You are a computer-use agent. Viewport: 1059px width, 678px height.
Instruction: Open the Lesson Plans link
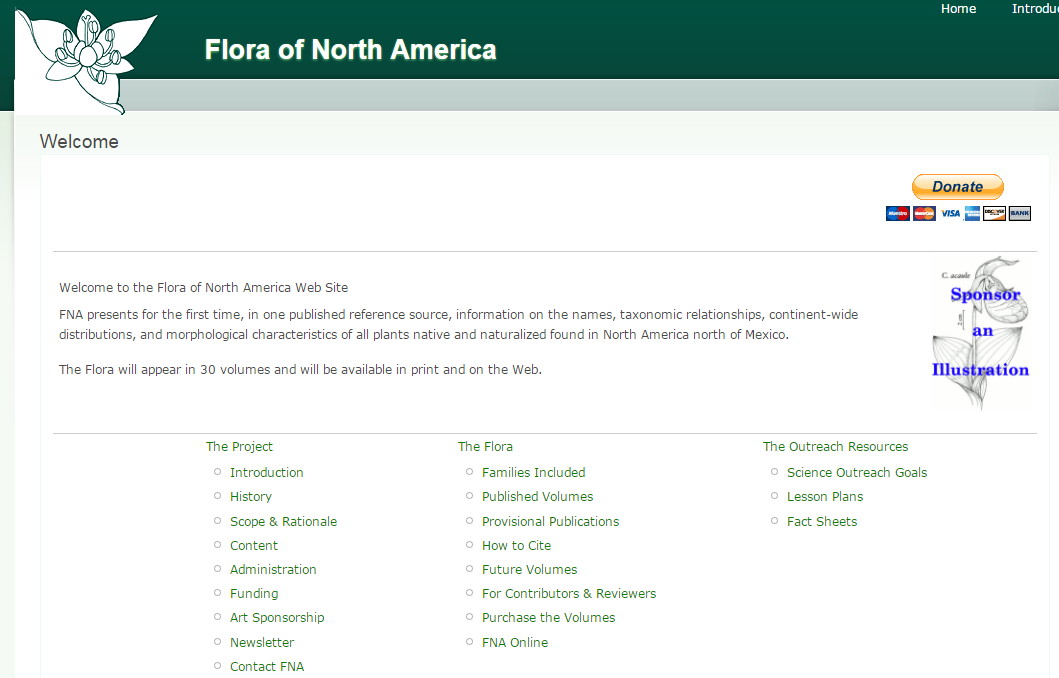(824, 497)
